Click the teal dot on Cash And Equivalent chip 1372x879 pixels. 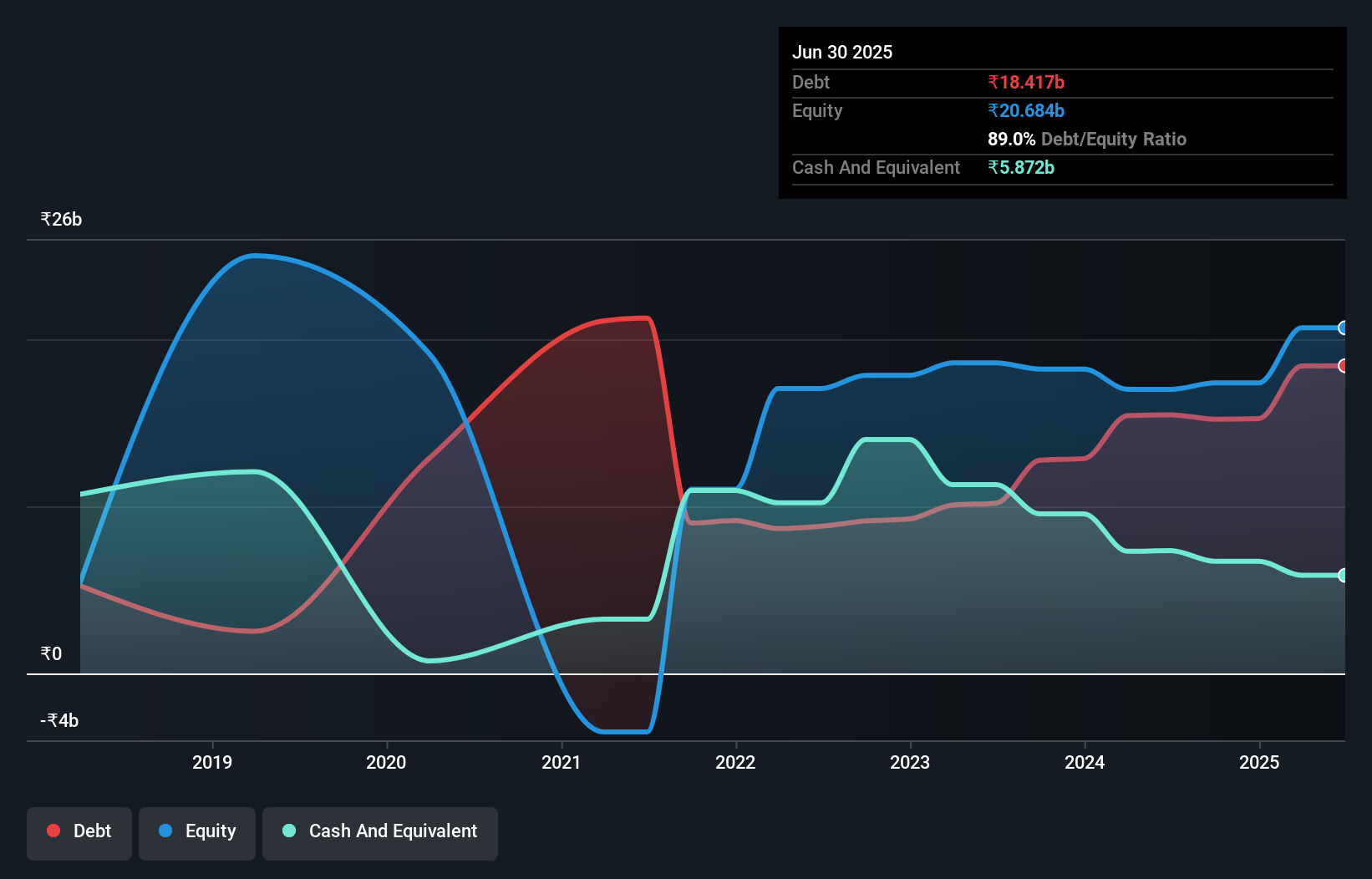point(287,831)
